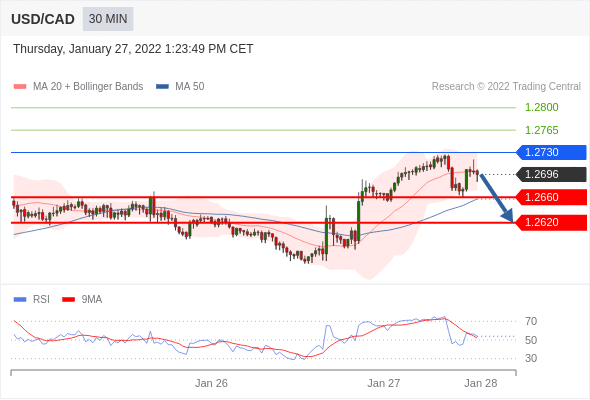Select the black 1.2696 current price tag
This screenshot has width=590, height=400.
pyautogui.click(x=551, y=174)
